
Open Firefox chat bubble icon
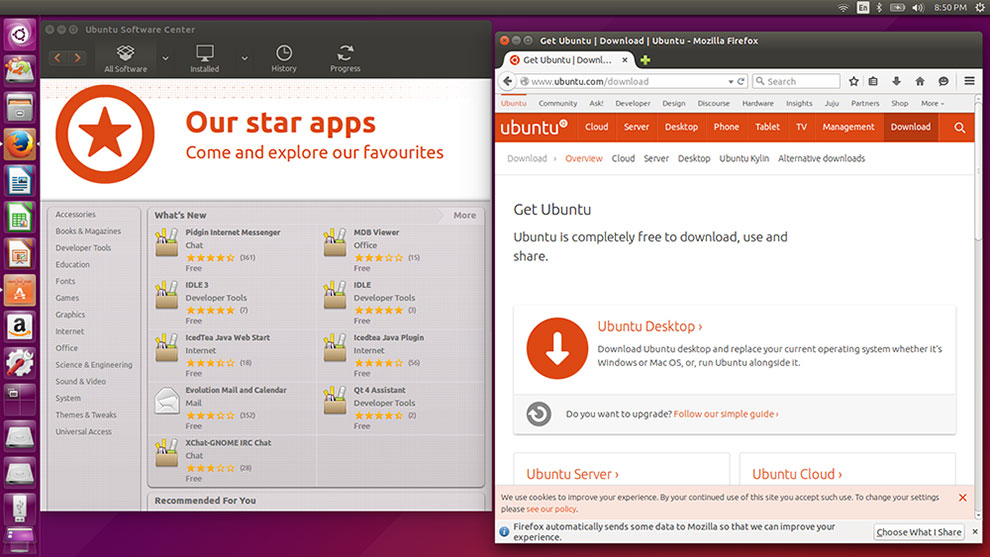[943, 81]
